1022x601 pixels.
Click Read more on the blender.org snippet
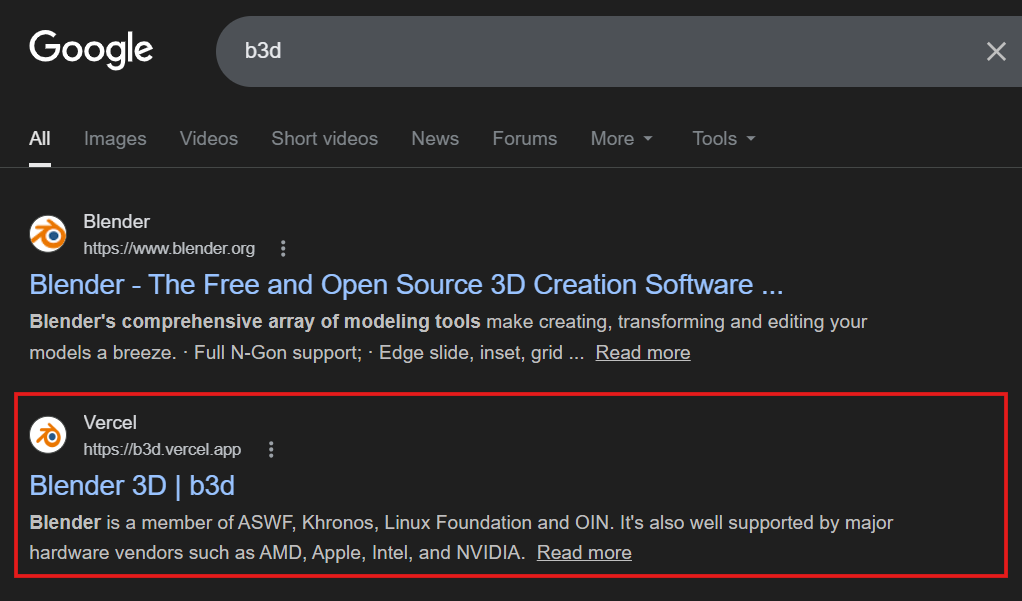click(643, 353)
